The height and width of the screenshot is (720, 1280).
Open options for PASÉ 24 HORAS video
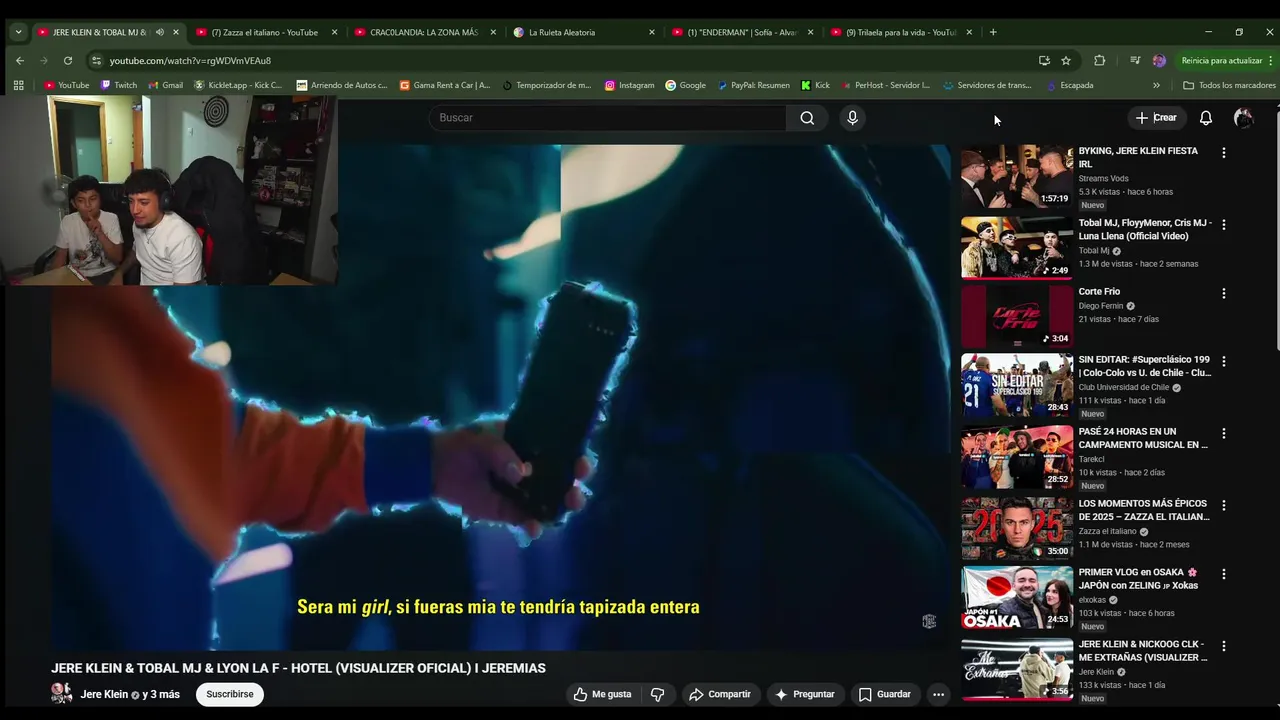tap(1223, 434)
